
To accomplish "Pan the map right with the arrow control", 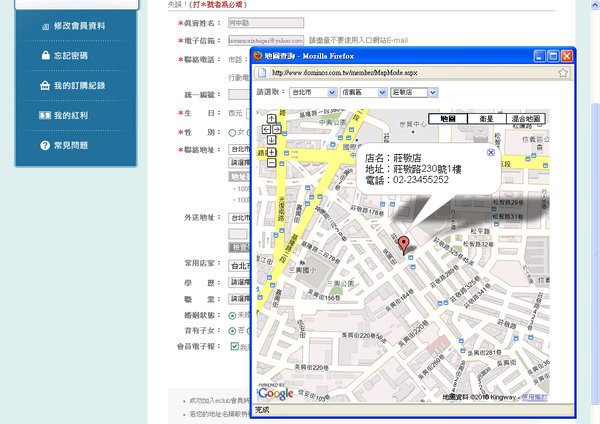I will tap(276, 129).
